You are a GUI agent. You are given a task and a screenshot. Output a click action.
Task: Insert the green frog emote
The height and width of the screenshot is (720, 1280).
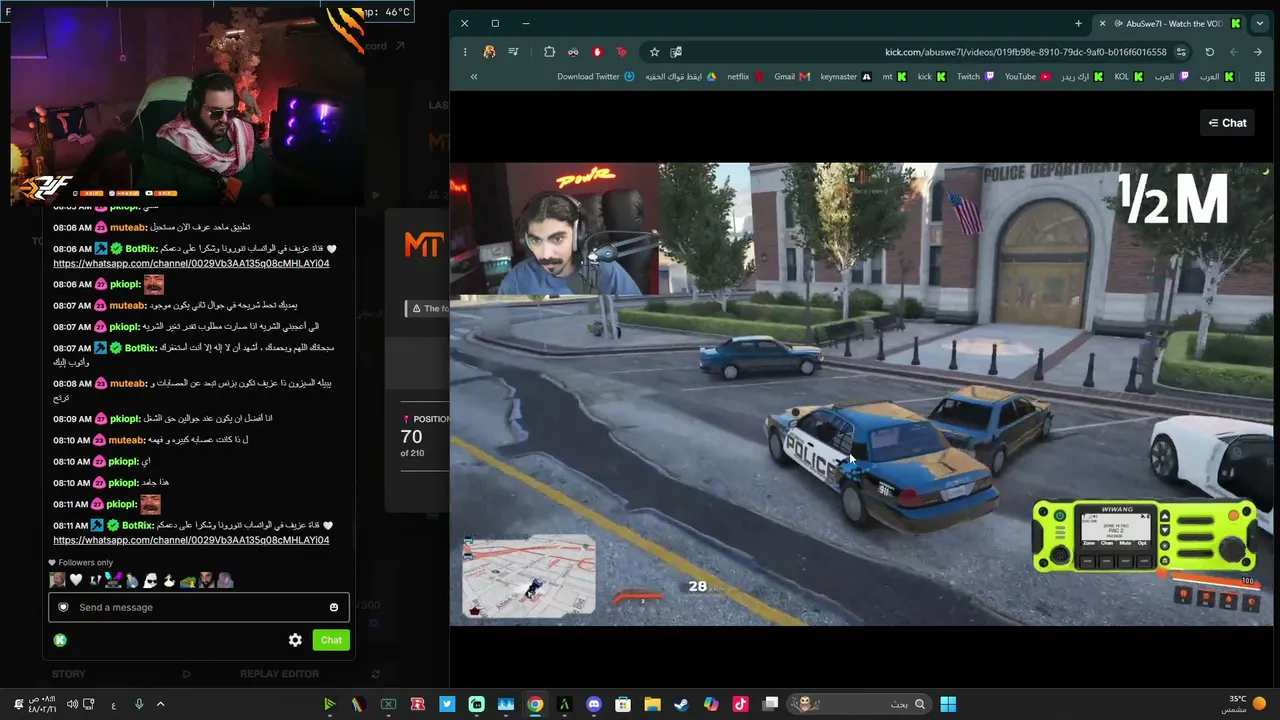(187, 580)
